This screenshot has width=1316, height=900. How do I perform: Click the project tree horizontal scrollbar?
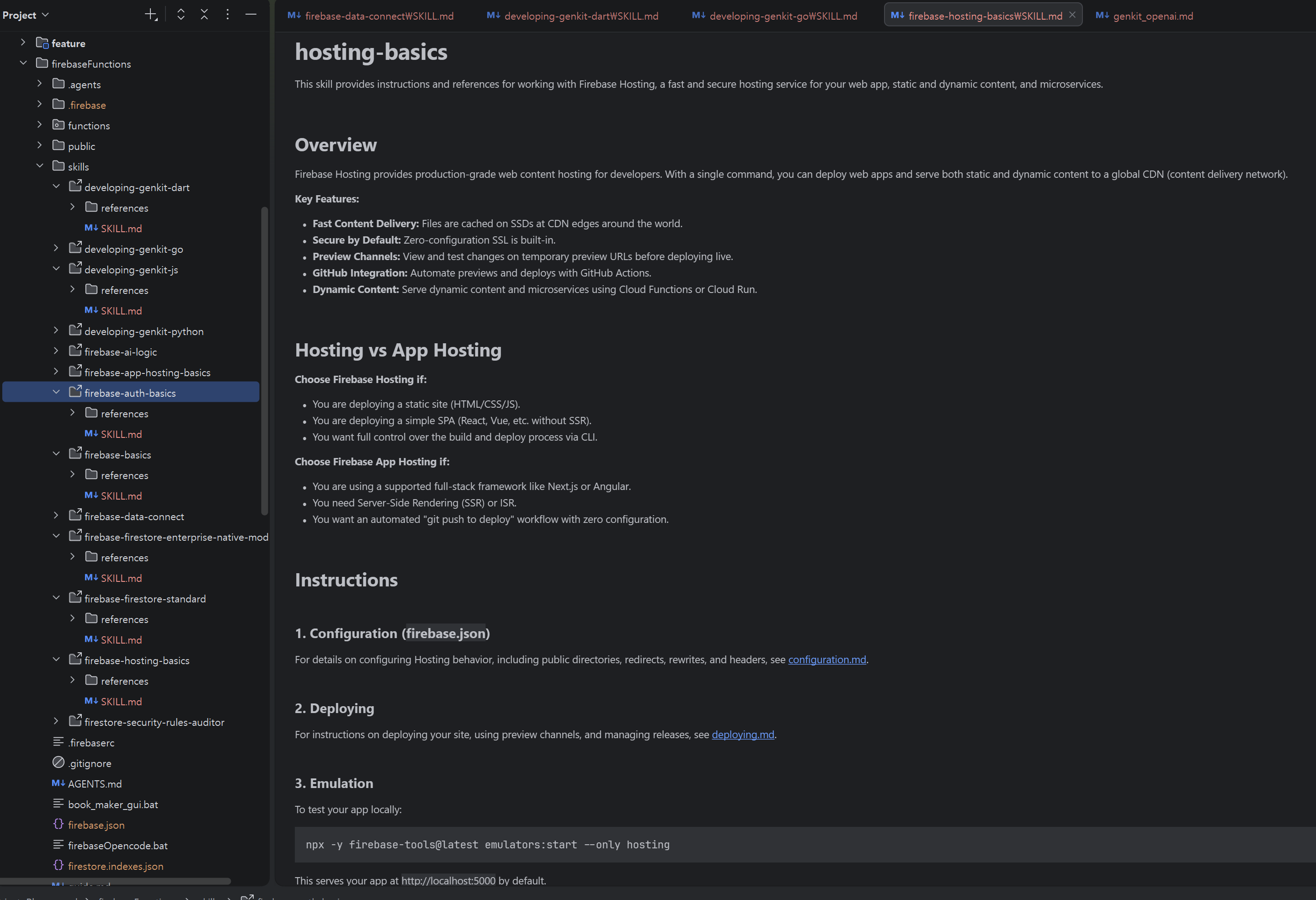[116, 881]
